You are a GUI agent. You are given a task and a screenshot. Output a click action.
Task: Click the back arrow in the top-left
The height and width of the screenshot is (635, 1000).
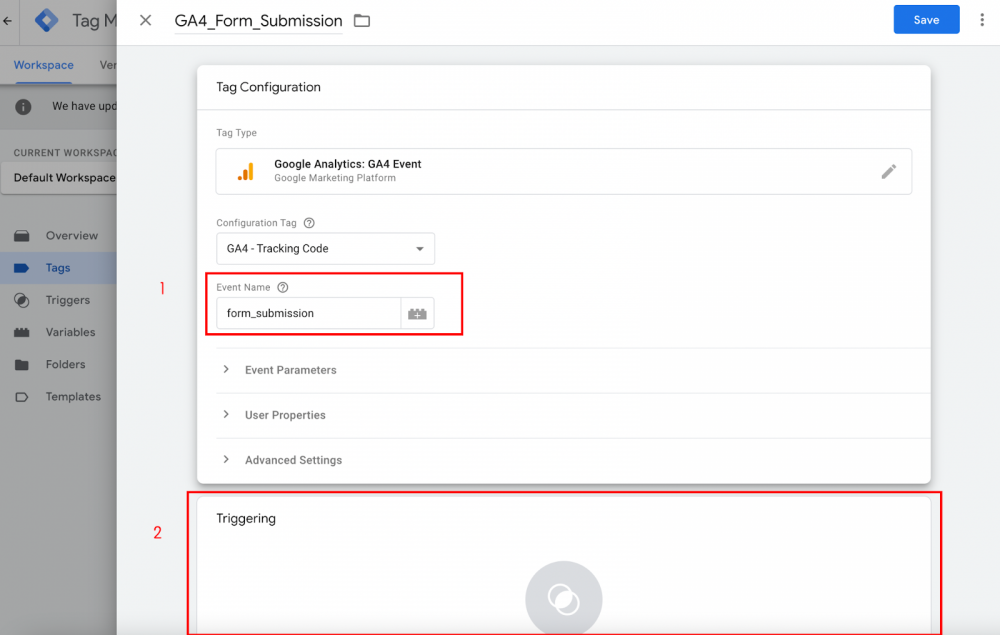[x=8, y=20]
